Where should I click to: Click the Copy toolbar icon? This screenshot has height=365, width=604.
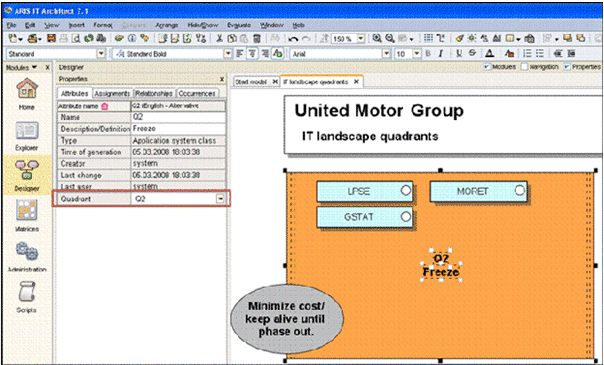(232, 39)
